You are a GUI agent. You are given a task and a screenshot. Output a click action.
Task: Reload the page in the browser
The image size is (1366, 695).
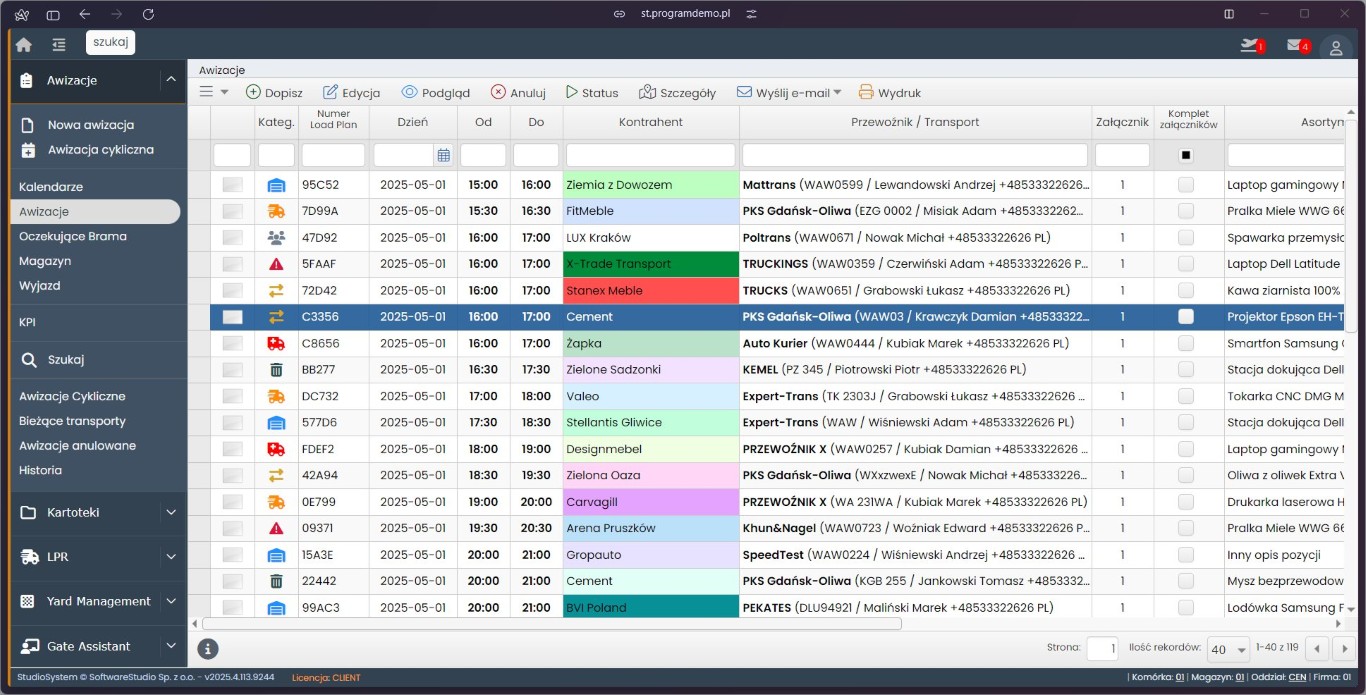pyautogui.click(x=149, y=14)
